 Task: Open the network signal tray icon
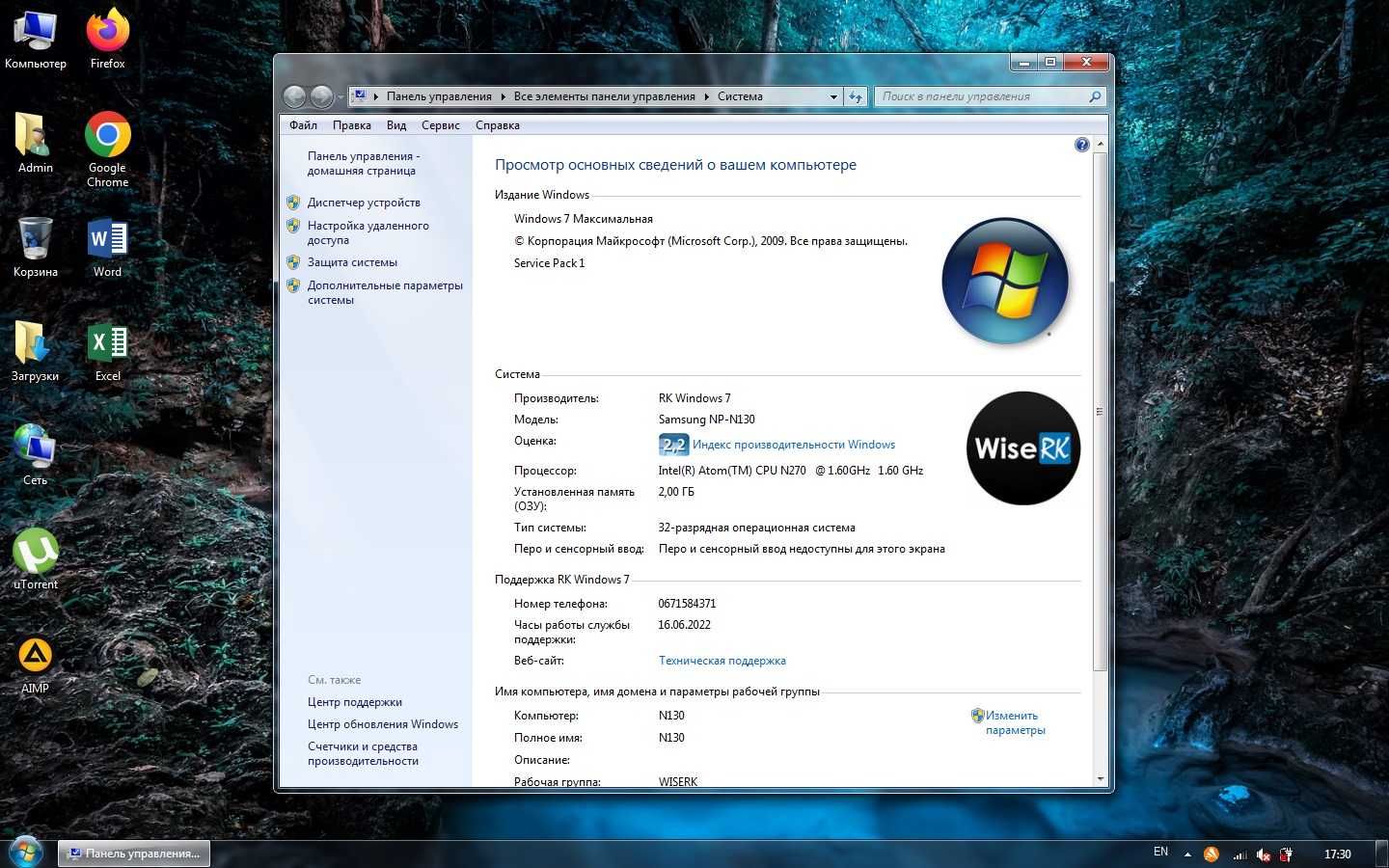tap(1239, 854)
